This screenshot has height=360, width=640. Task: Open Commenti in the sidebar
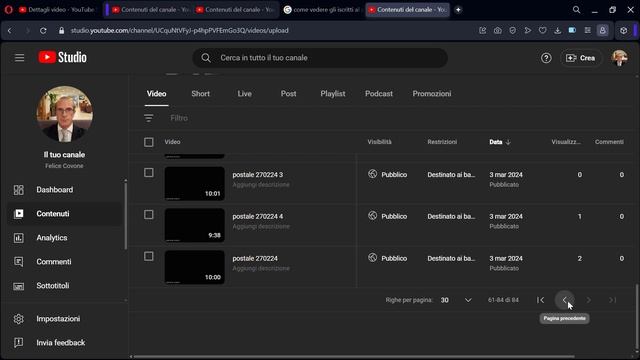[65, 262]
